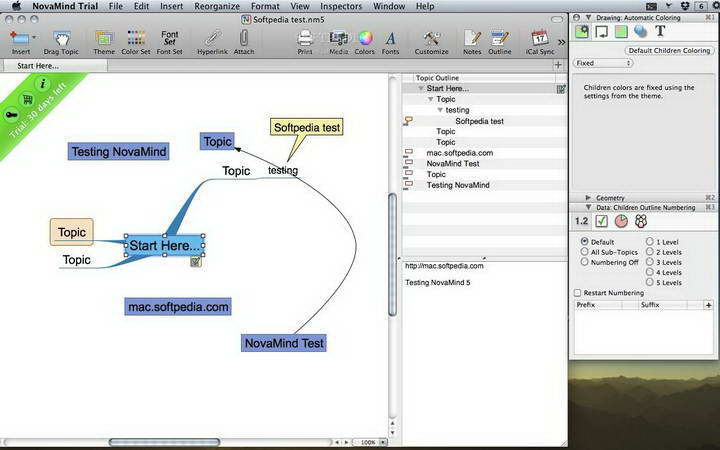Enable Restart Numbering checkbox
The height and width of the screenshot is (450, 720).
578,292
